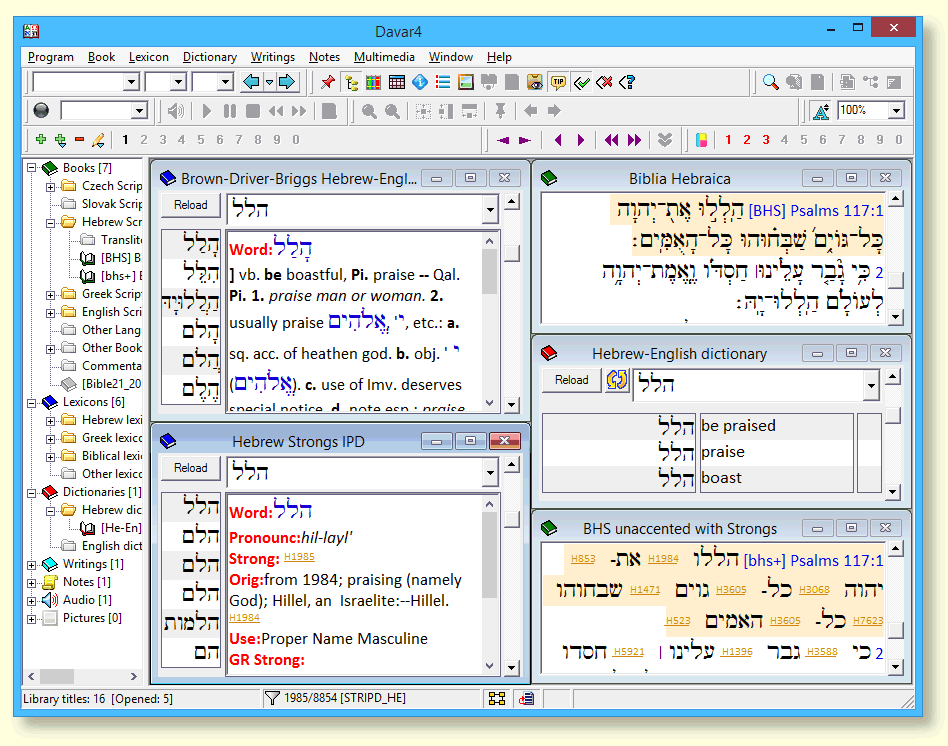Click the yellow-blue arrows icon beside dictionary Reload
The image size is (948, 746).
(x=616, y=380)
